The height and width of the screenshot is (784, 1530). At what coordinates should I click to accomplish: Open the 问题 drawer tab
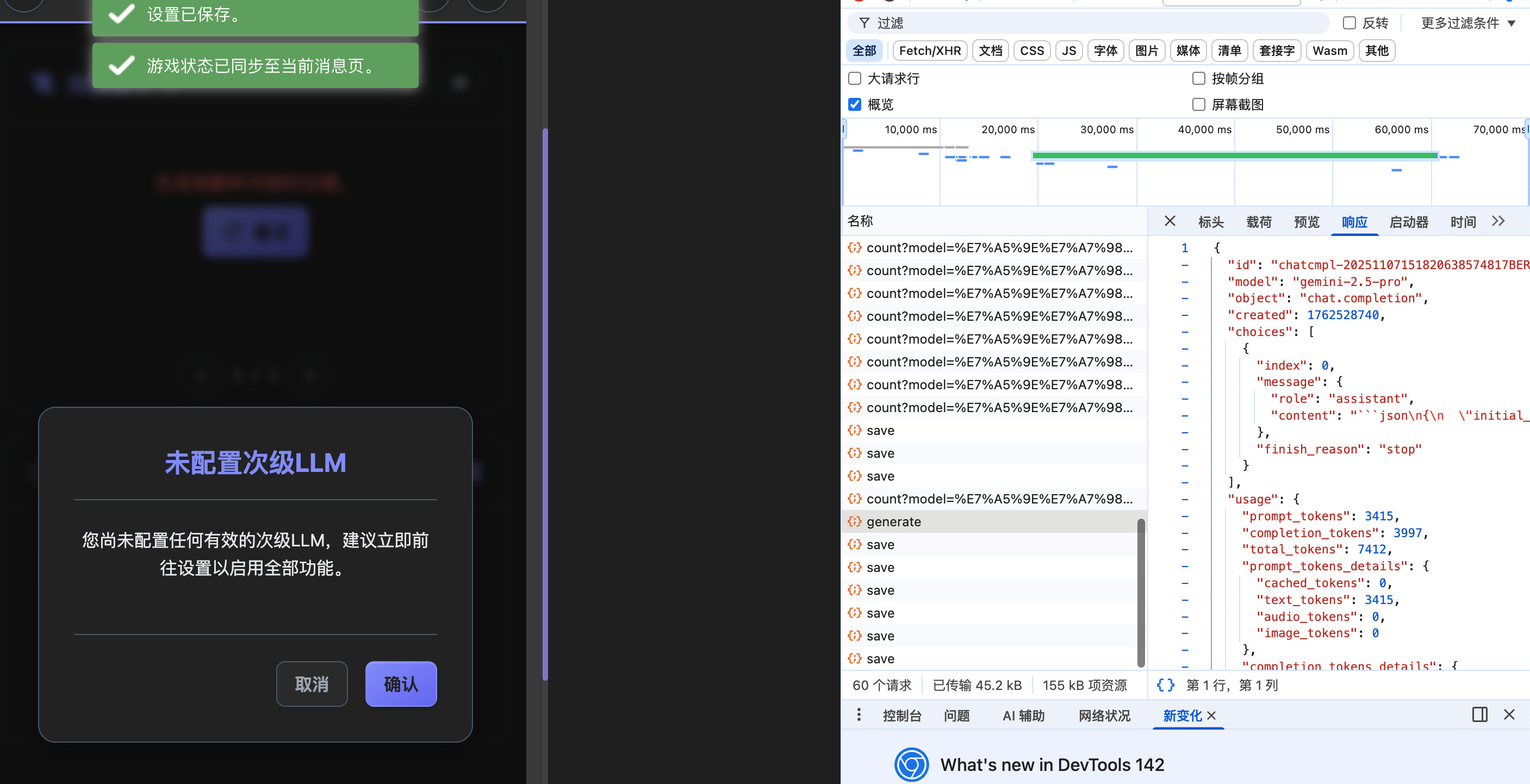(x=956, y=715)
